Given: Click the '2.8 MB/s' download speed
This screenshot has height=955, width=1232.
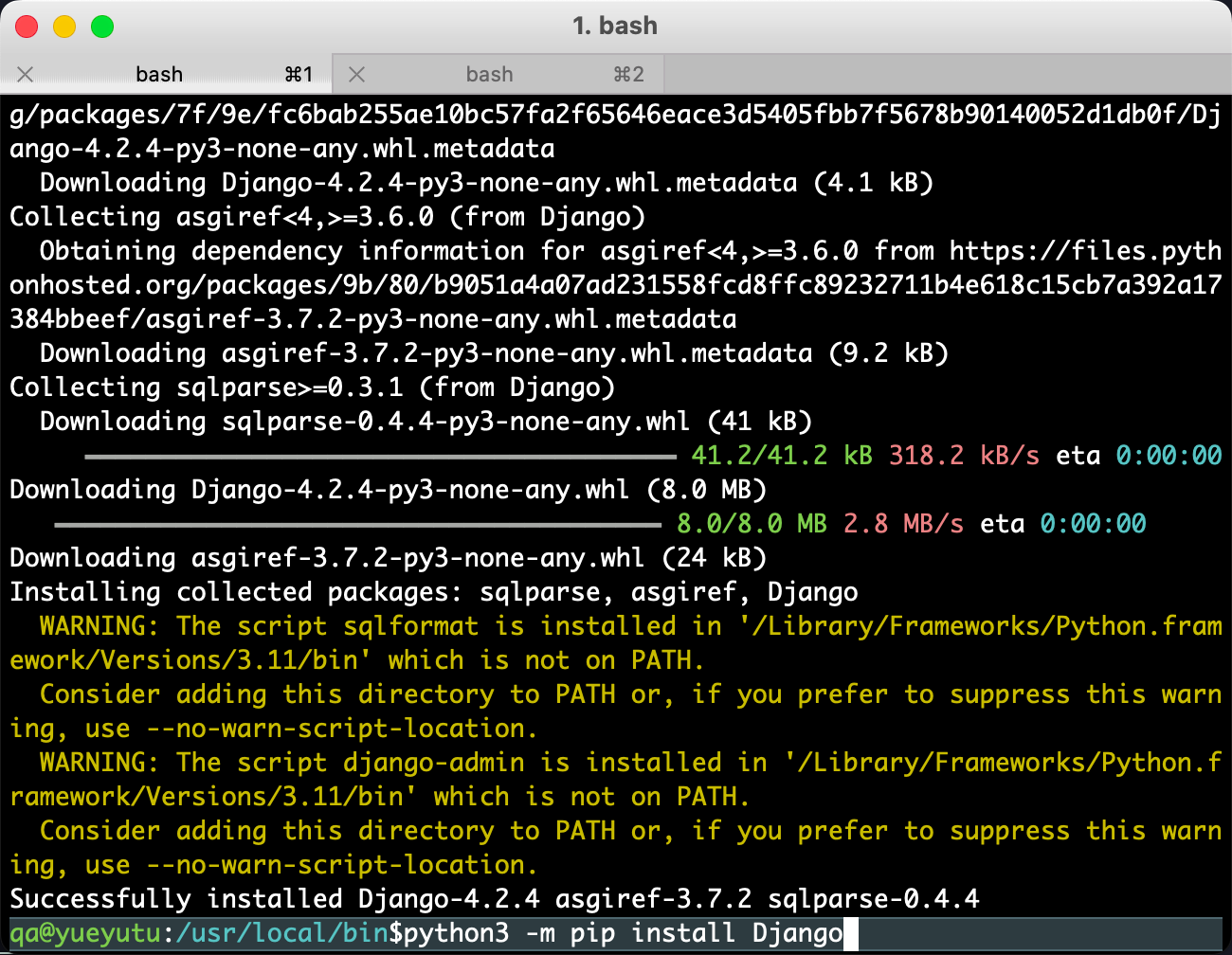Looking at the screenshot, I should (x=904, y=524).
